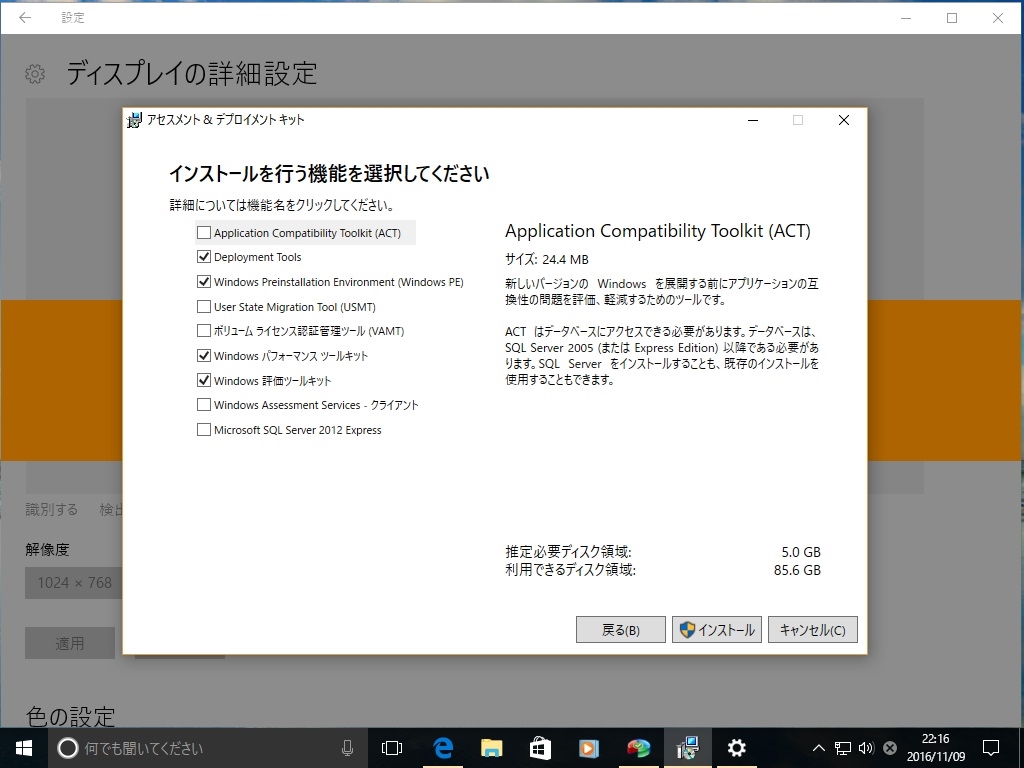The image size is (1024, 768).
Task: Close the Settings window
Action: (x=998, y=18)
